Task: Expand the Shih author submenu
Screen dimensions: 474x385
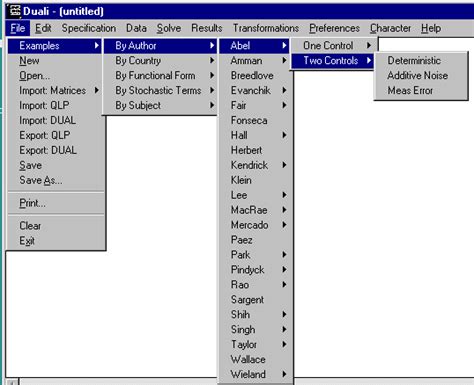Action: point(256,315)
